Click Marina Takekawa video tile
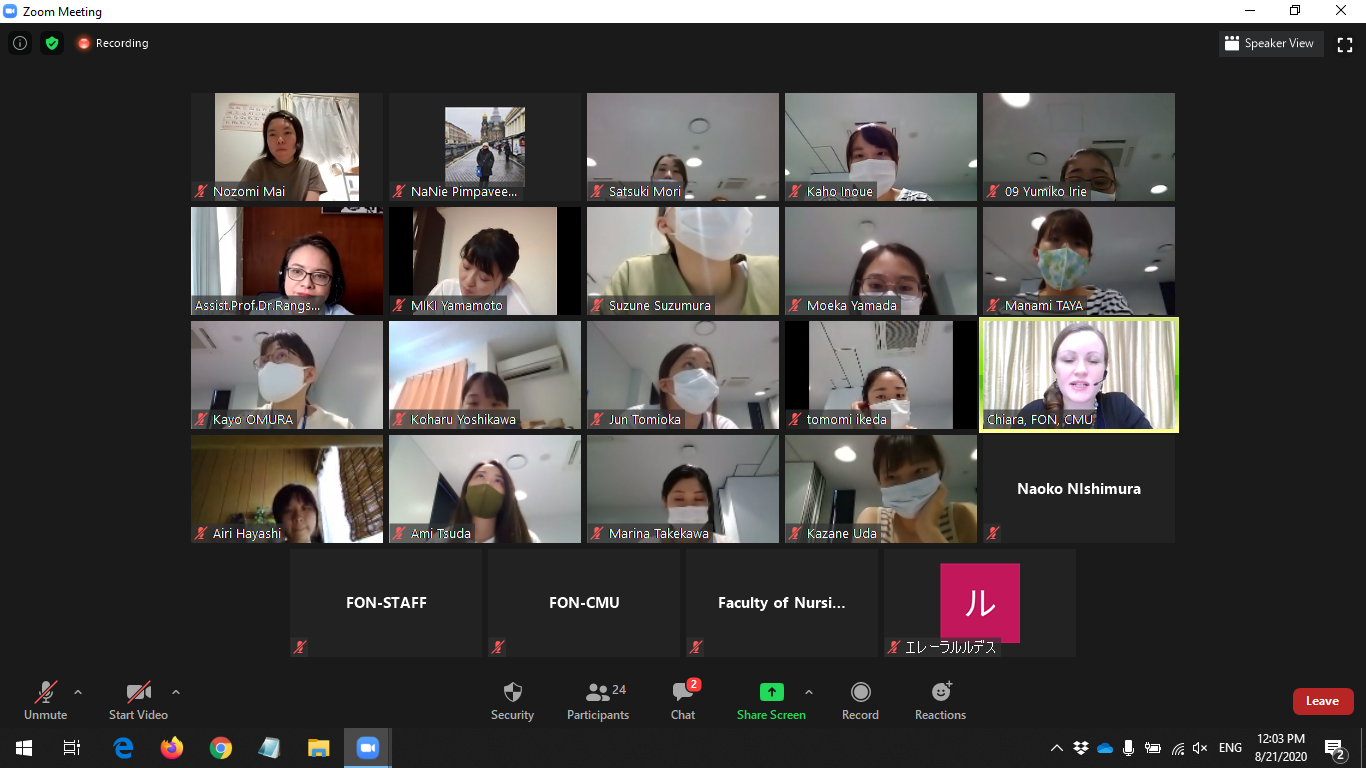This screenshot has width=1366, height=768. tap(683, 489)
